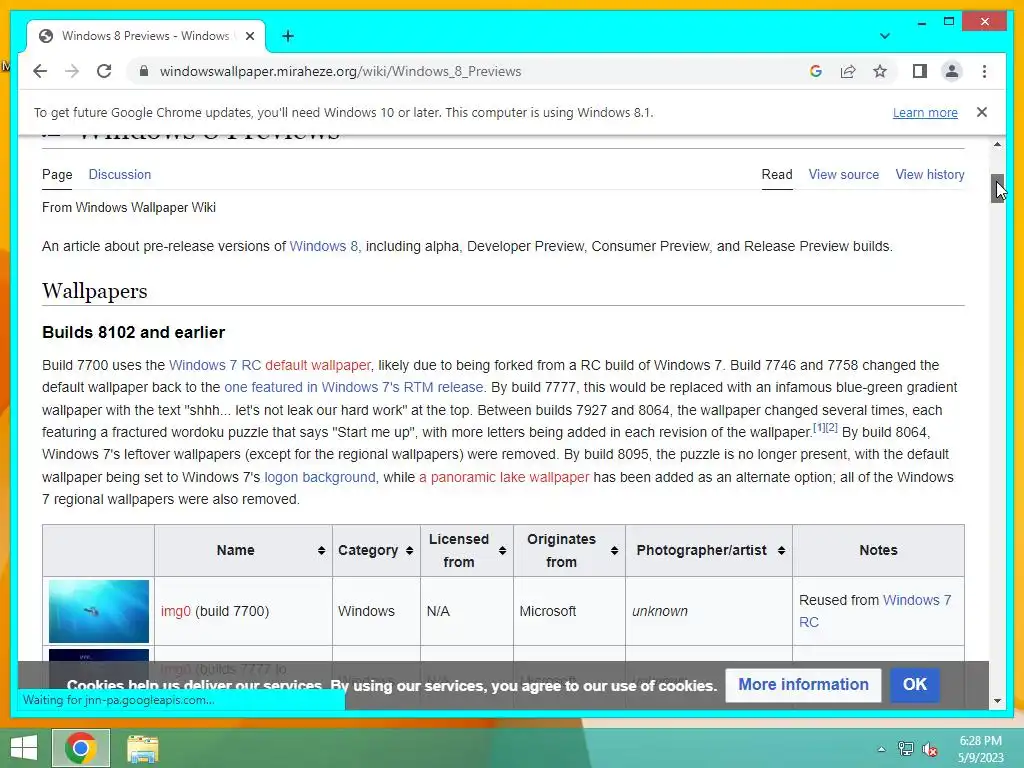Click the address bar URL
Image resolution: width=1024 pixels, height=768 pixels.
point(340,71)
